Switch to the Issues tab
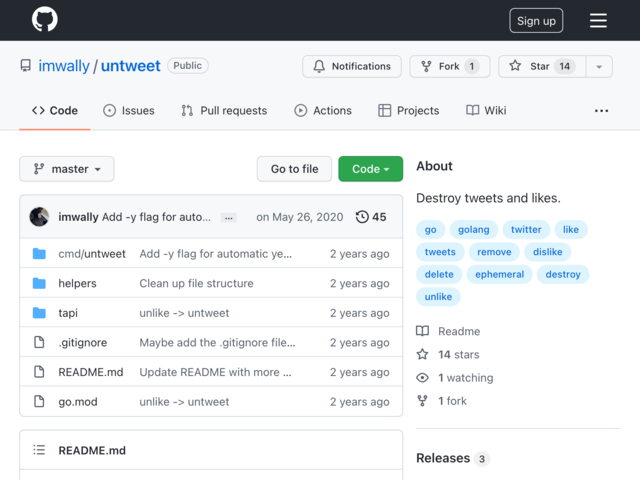The height and width of the screenshot is (480, 640). click(129, 111)
